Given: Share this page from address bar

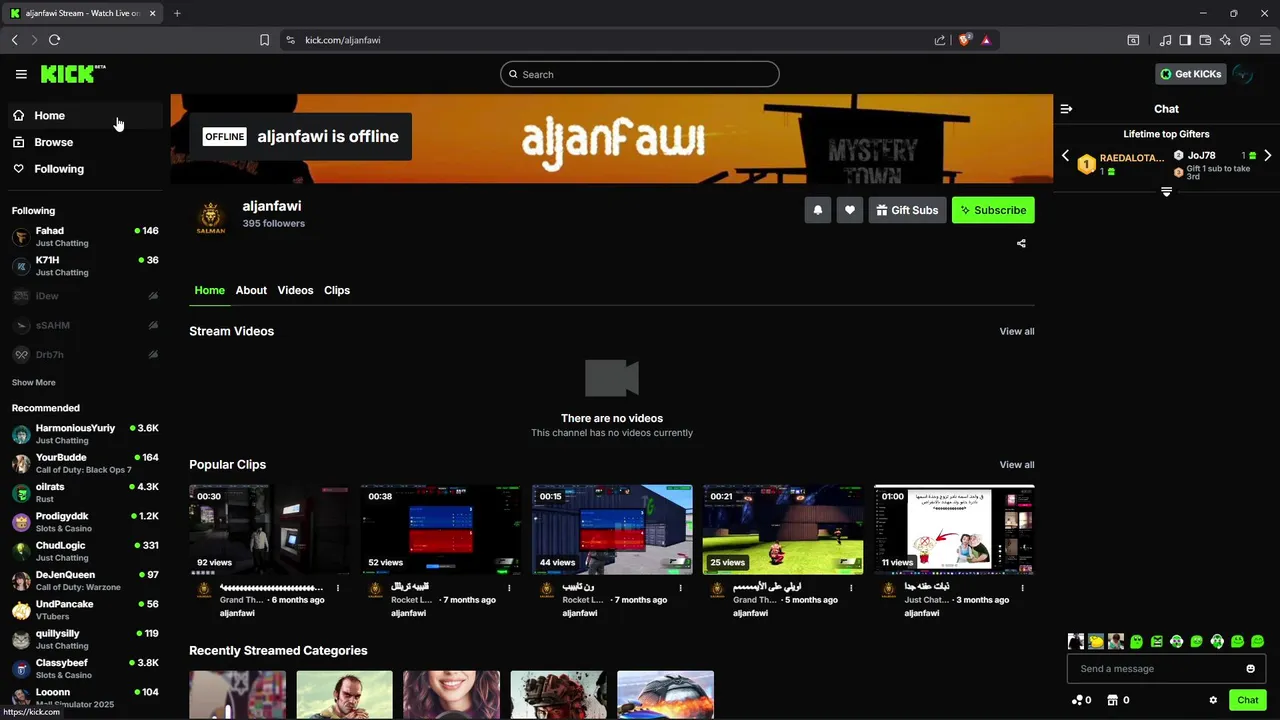Looking at the screenshot, I should click(x=940, y=40).
